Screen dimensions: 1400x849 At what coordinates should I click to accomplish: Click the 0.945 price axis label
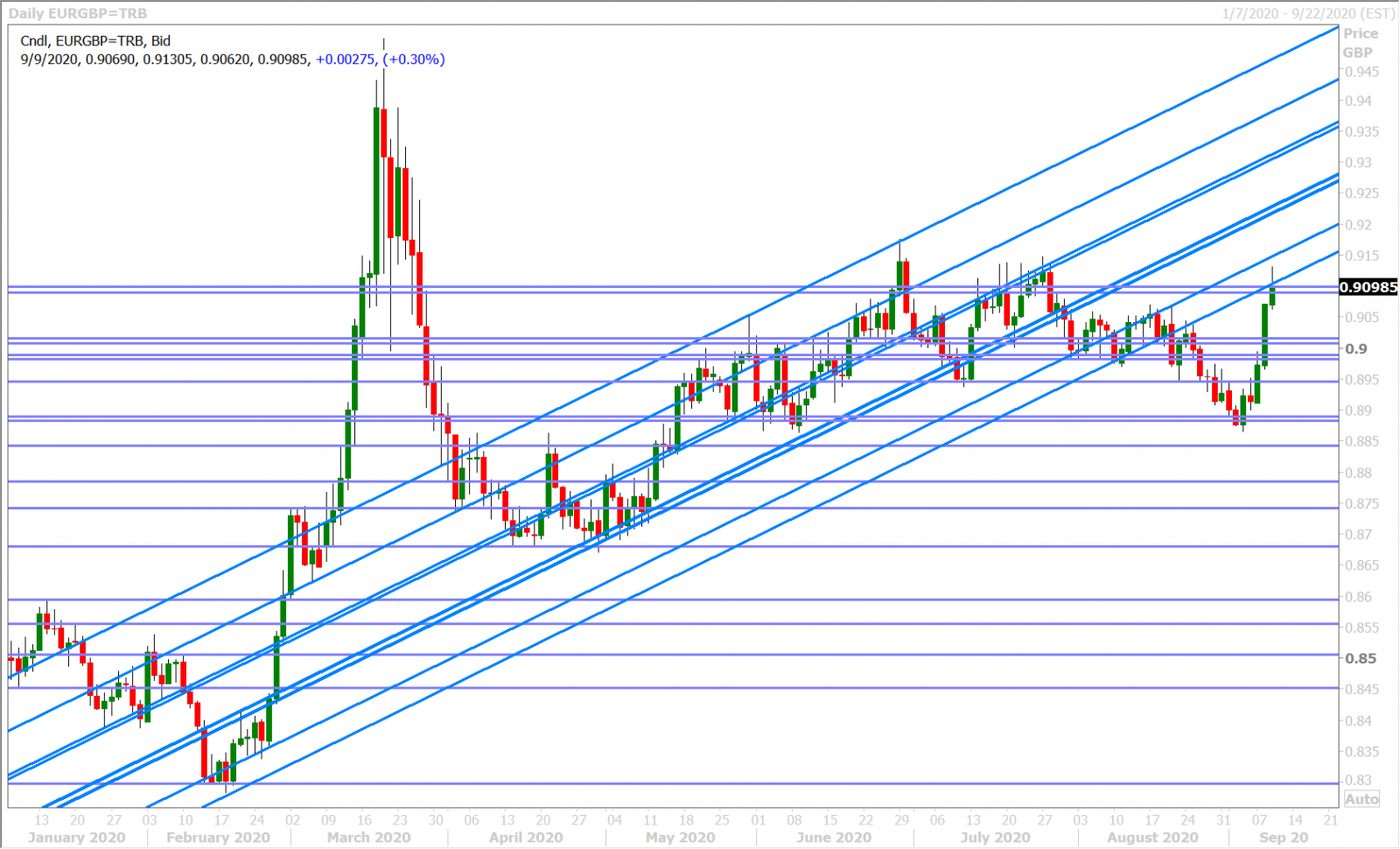point(1362,72)
